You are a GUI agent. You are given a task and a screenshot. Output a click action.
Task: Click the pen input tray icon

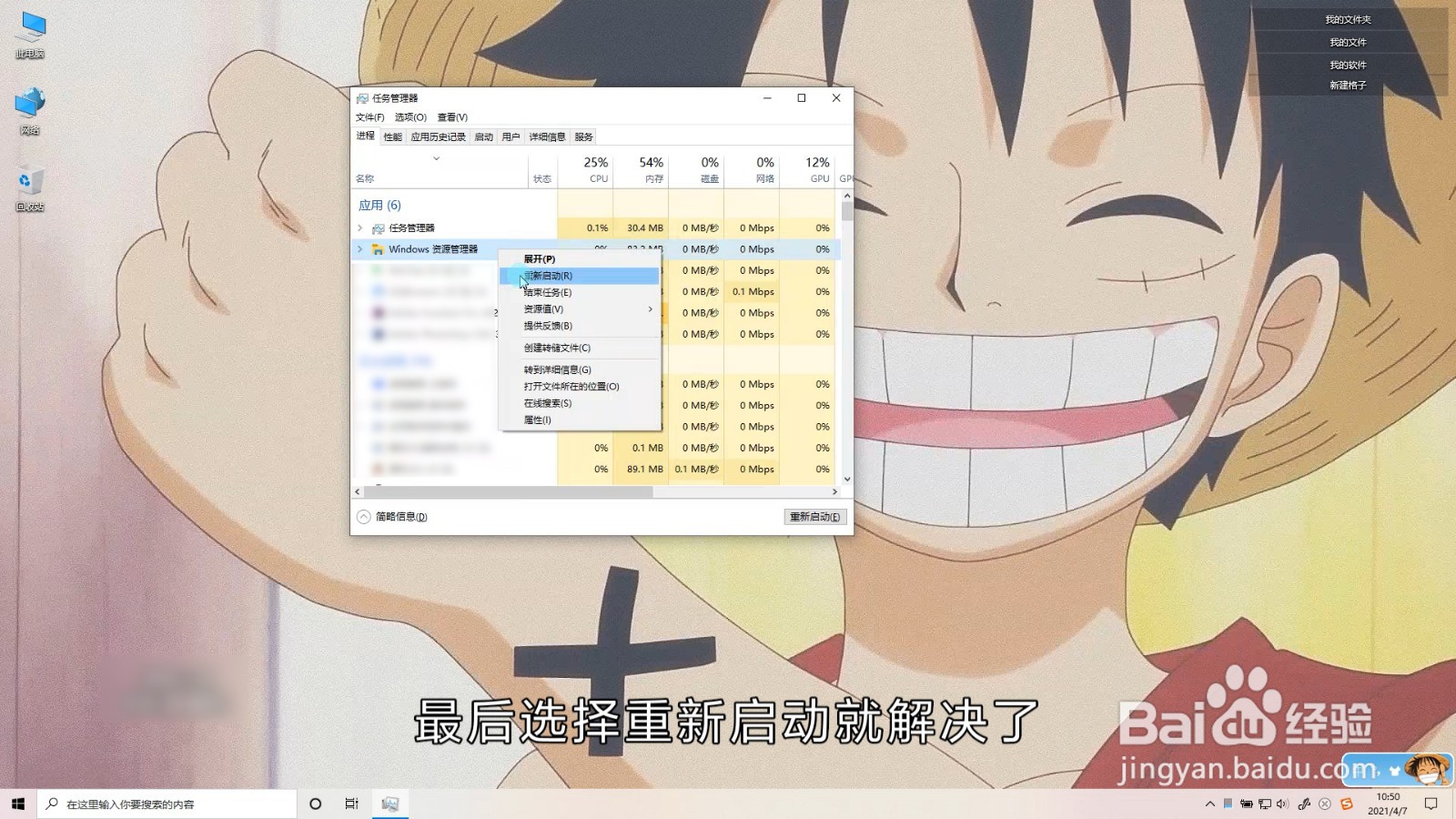point(1304,804)
